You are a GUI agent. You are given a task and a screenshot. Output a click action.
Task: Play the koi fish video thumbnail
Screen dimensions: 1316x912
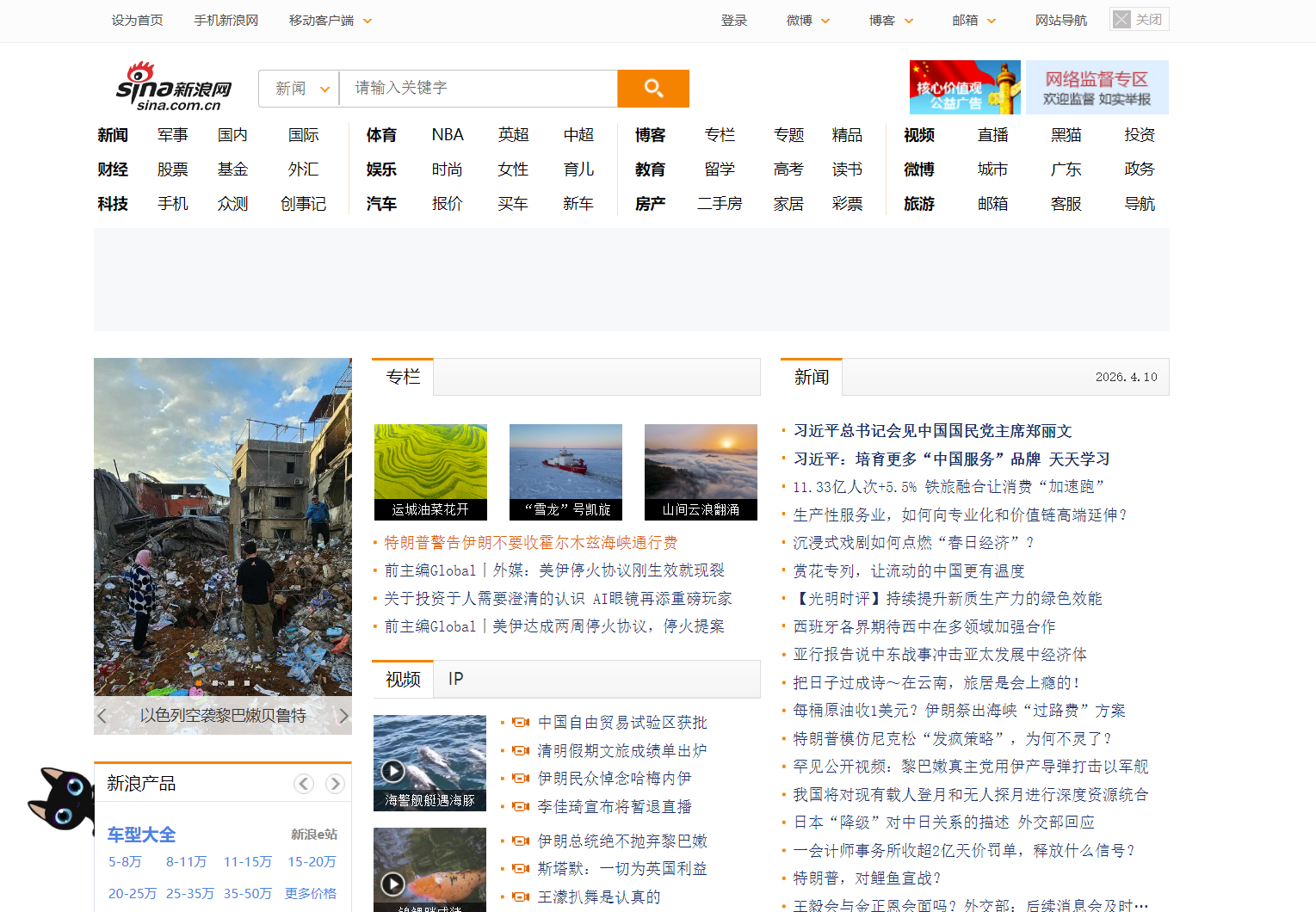click(x=394, y=884)
